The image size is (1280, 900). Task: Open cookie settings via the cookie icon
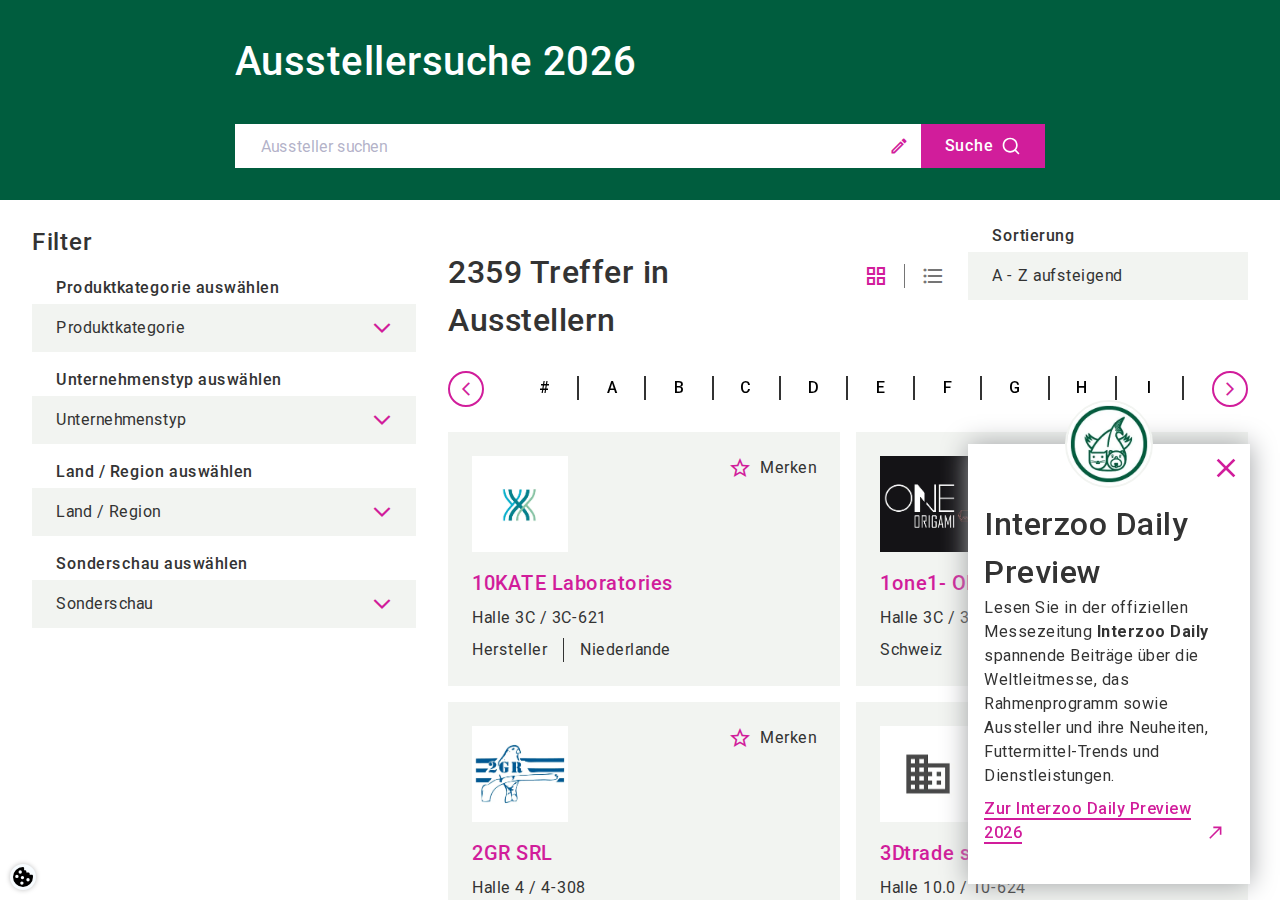coord(22,876)
